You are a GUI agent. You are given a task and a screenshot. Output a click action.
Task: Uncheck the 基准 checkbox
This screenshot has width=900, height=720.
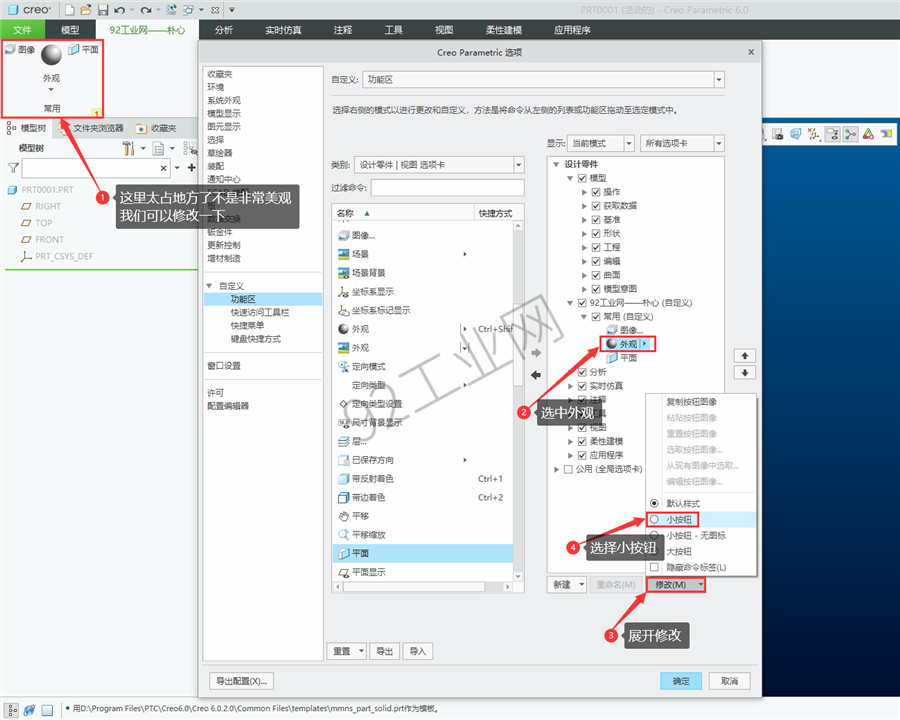click(x=596, y=219)
